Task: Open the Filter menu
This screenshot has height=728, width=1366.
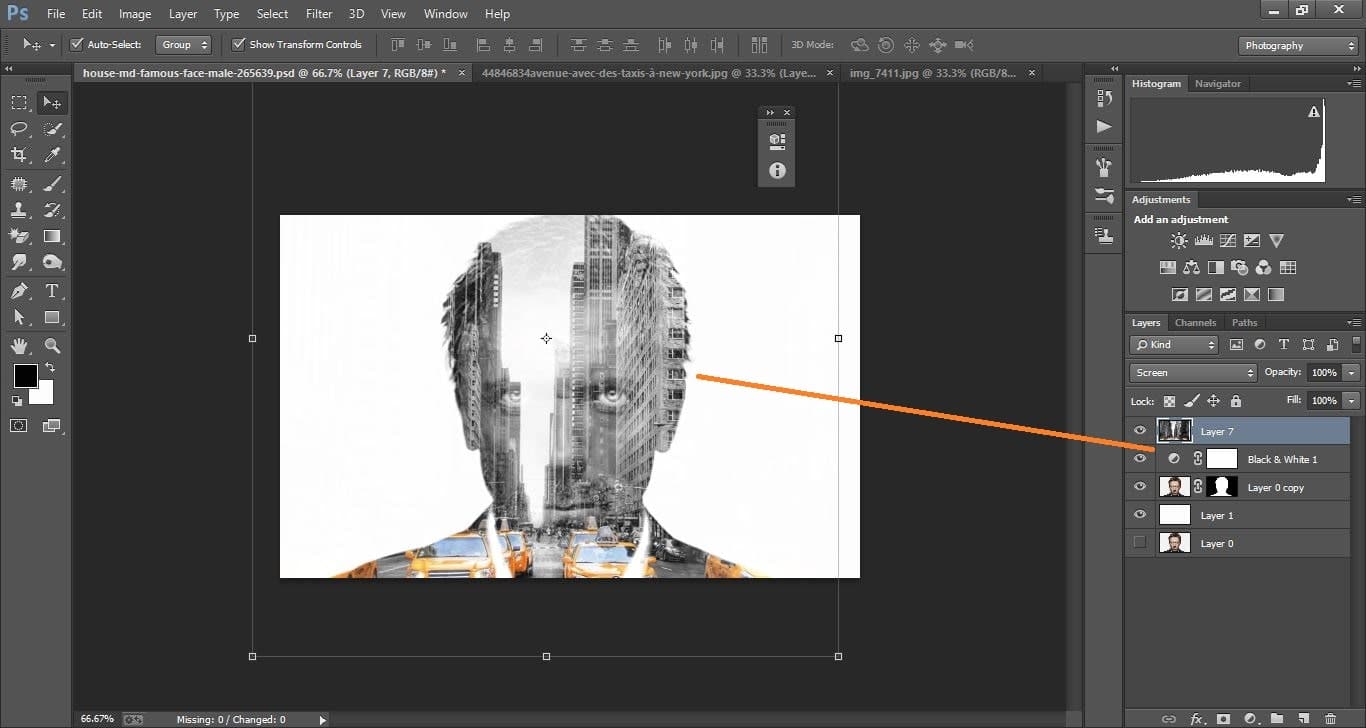Action: pos(318,13)
